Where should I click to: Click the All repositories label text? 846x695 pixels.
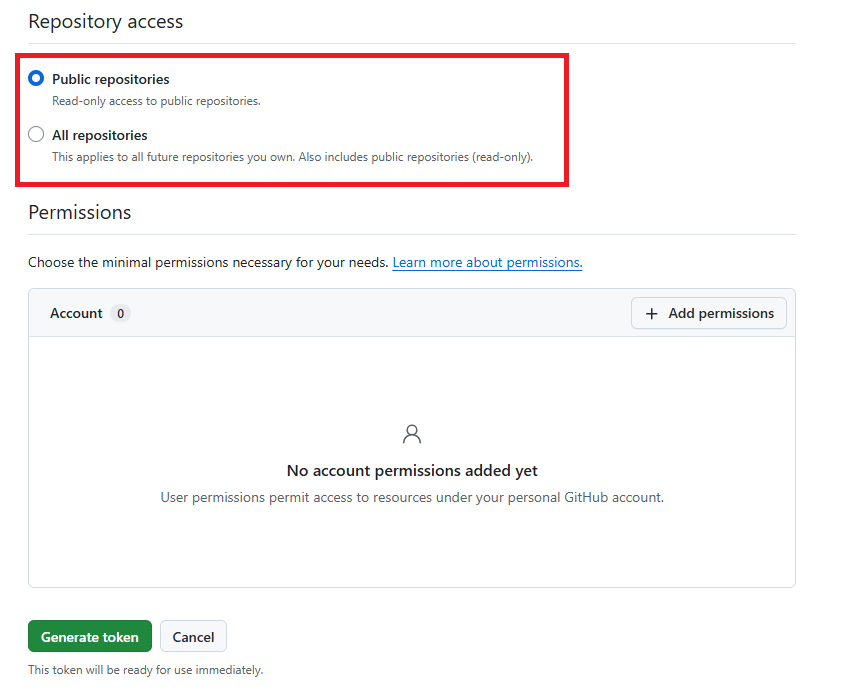(x=100, y=135)
